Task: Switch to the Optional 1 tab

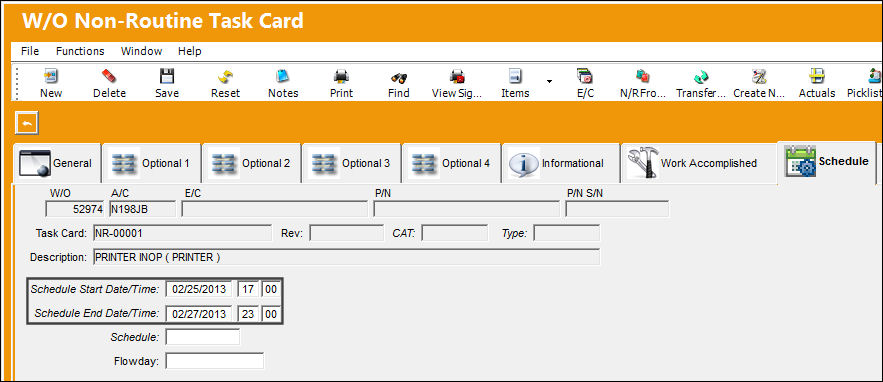Action: [x=151, y=163]
